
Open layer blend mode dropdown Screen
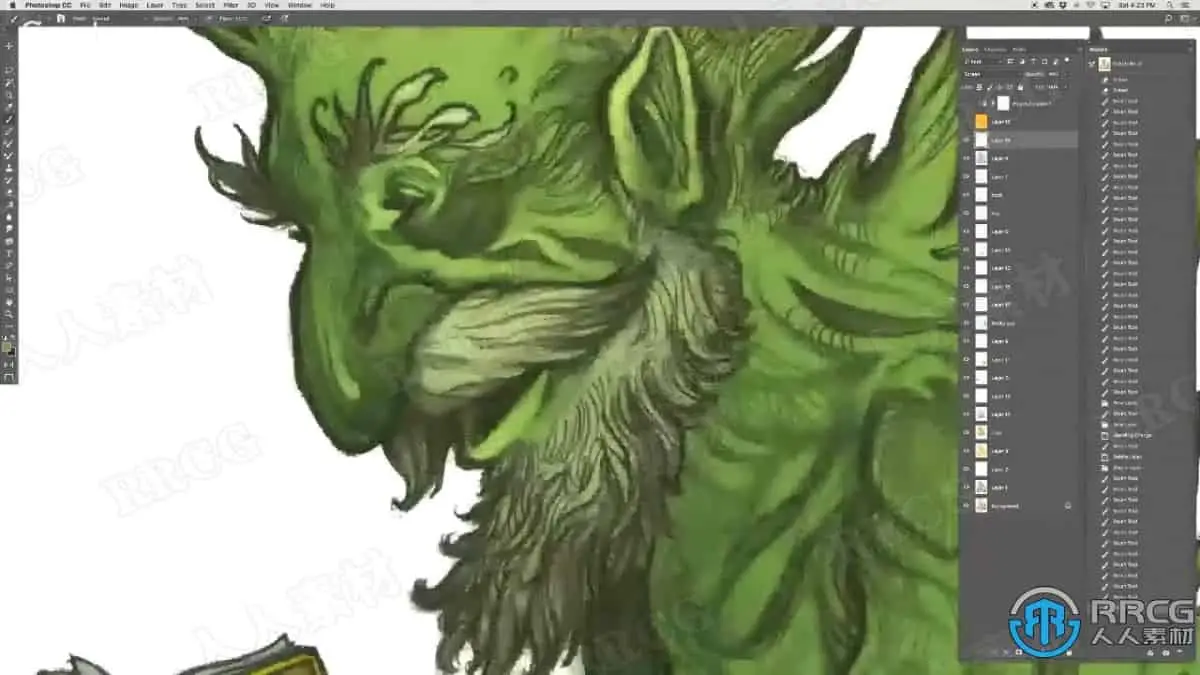990,74
